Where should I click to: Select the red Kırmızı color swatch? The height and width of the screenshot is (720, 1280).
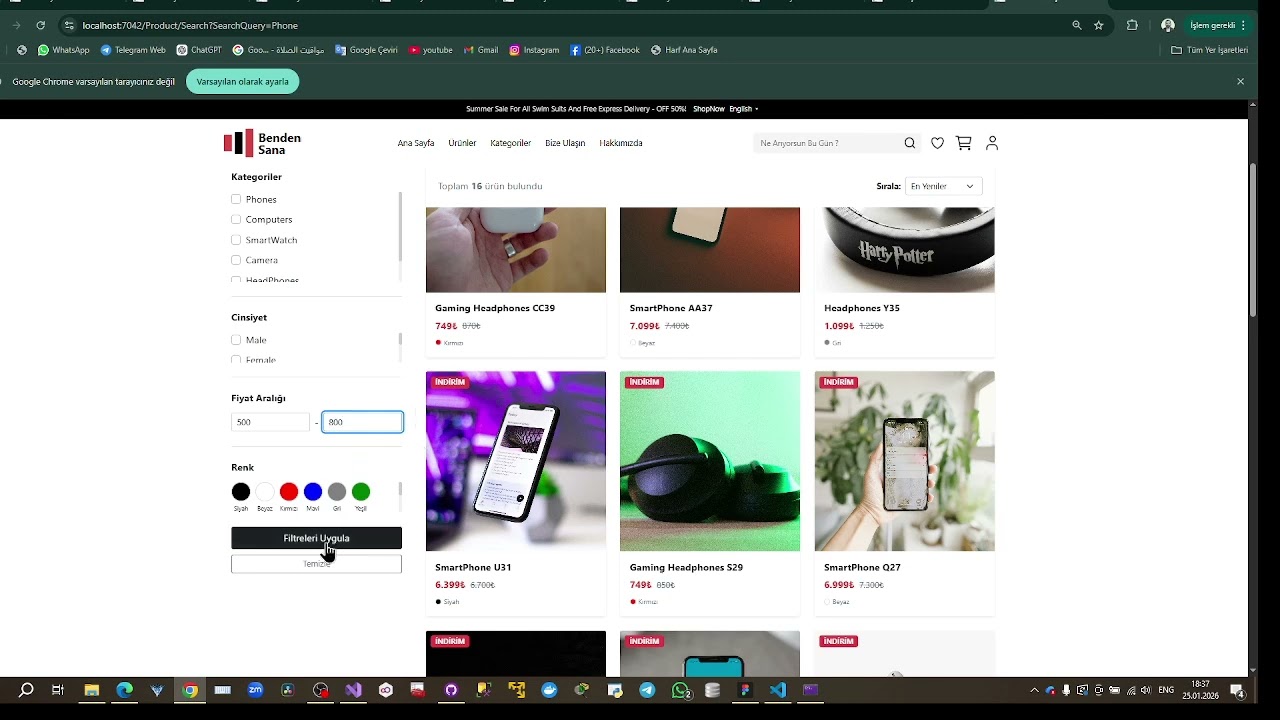[289, 492]
